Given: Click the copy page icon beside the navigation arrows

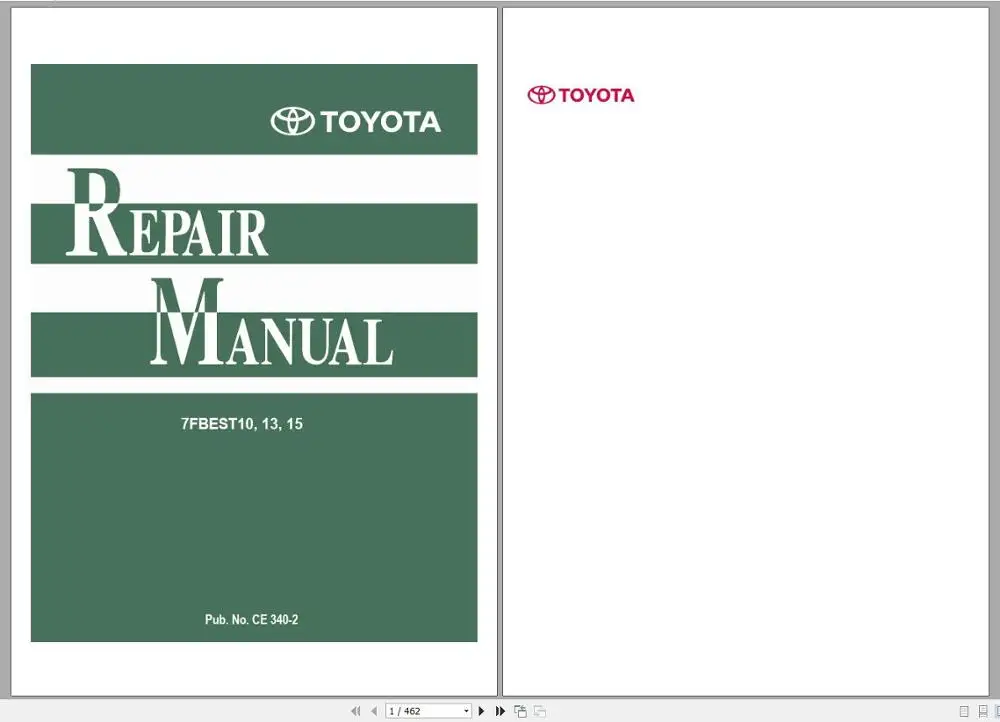Looking at the screenshot, I should coord(520,710).
